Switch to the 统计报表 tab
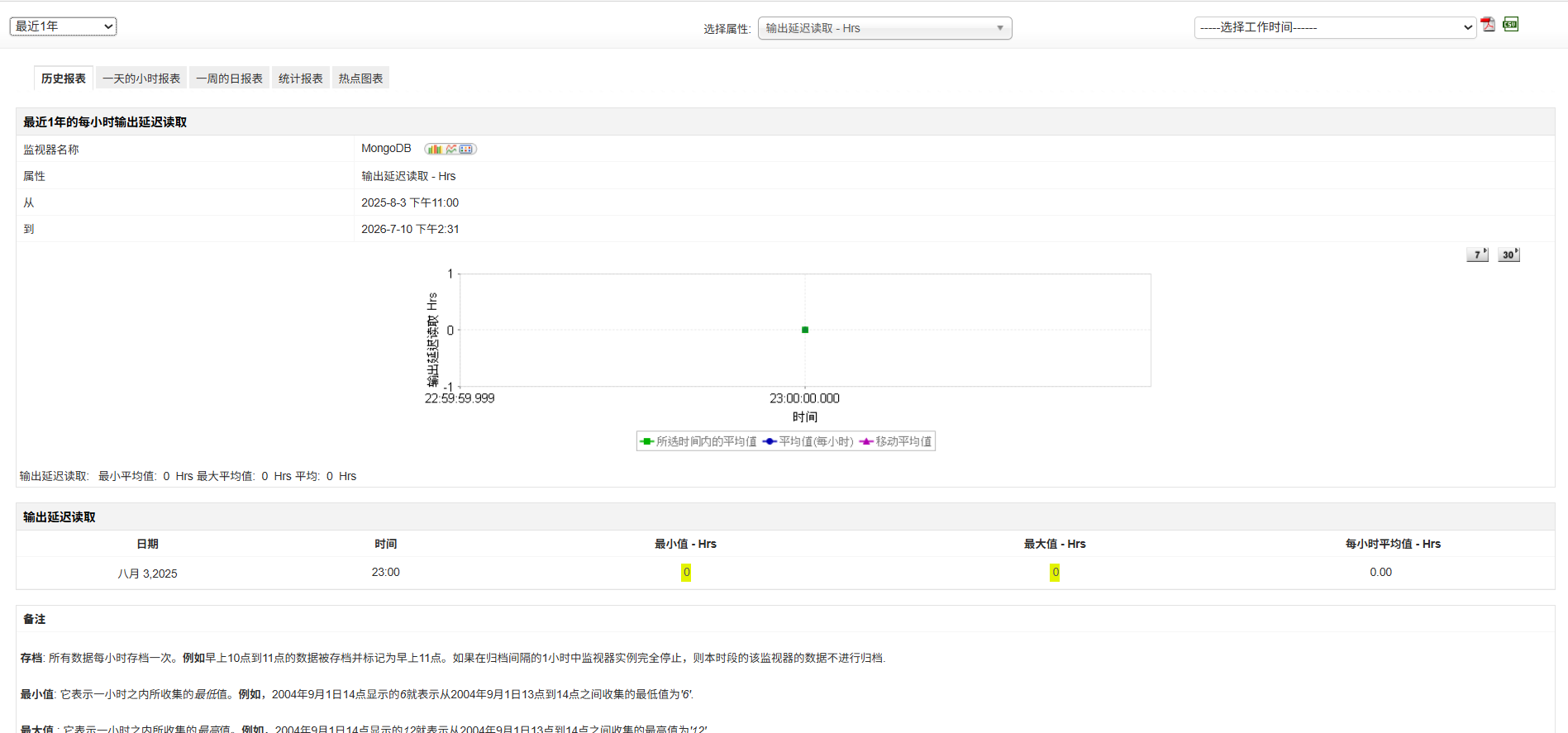The width and height of the screenshot is (1568, 733). click(x=301, y=79)
